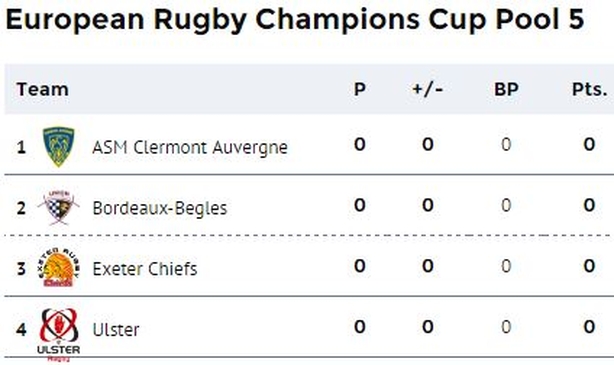Click Bordeaux-Begles' P value
The width and height of the screenshot is (614, 365).
pyautogui.click(x=360, y=205)
